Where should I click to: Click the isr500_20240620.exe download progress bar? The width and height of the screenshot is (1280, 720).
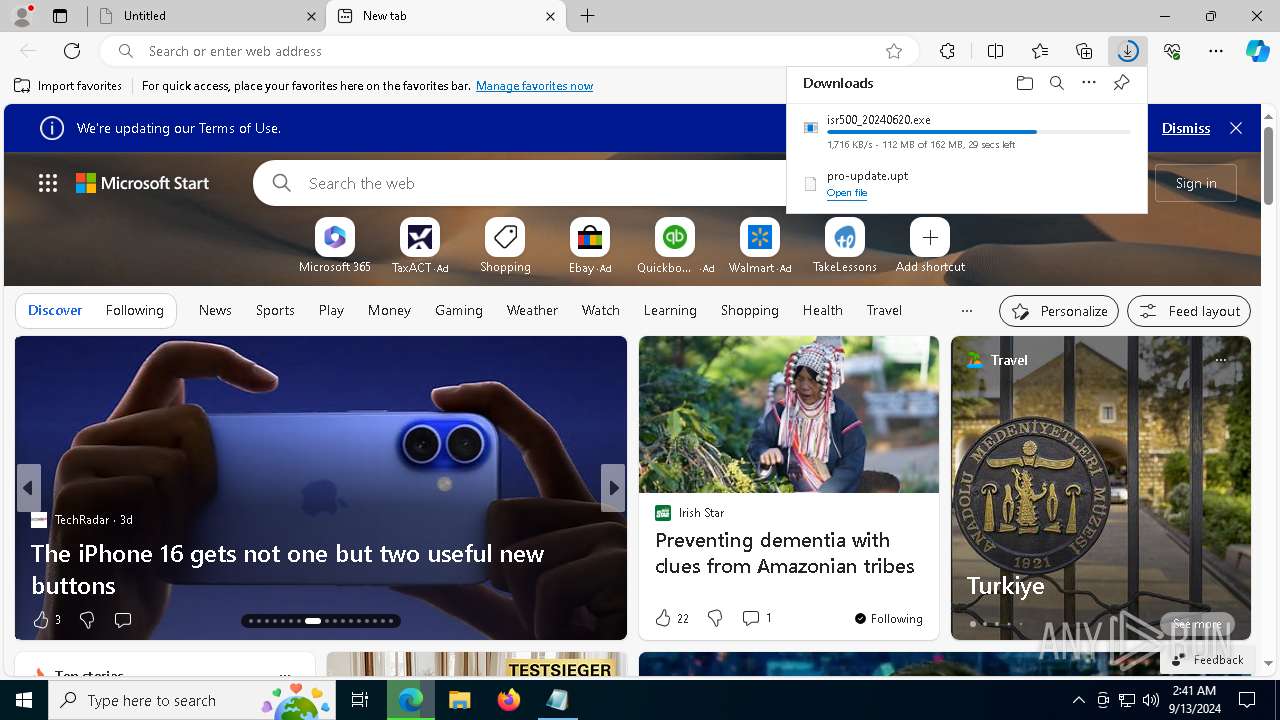pyautogui.click(x=979, y=132)
